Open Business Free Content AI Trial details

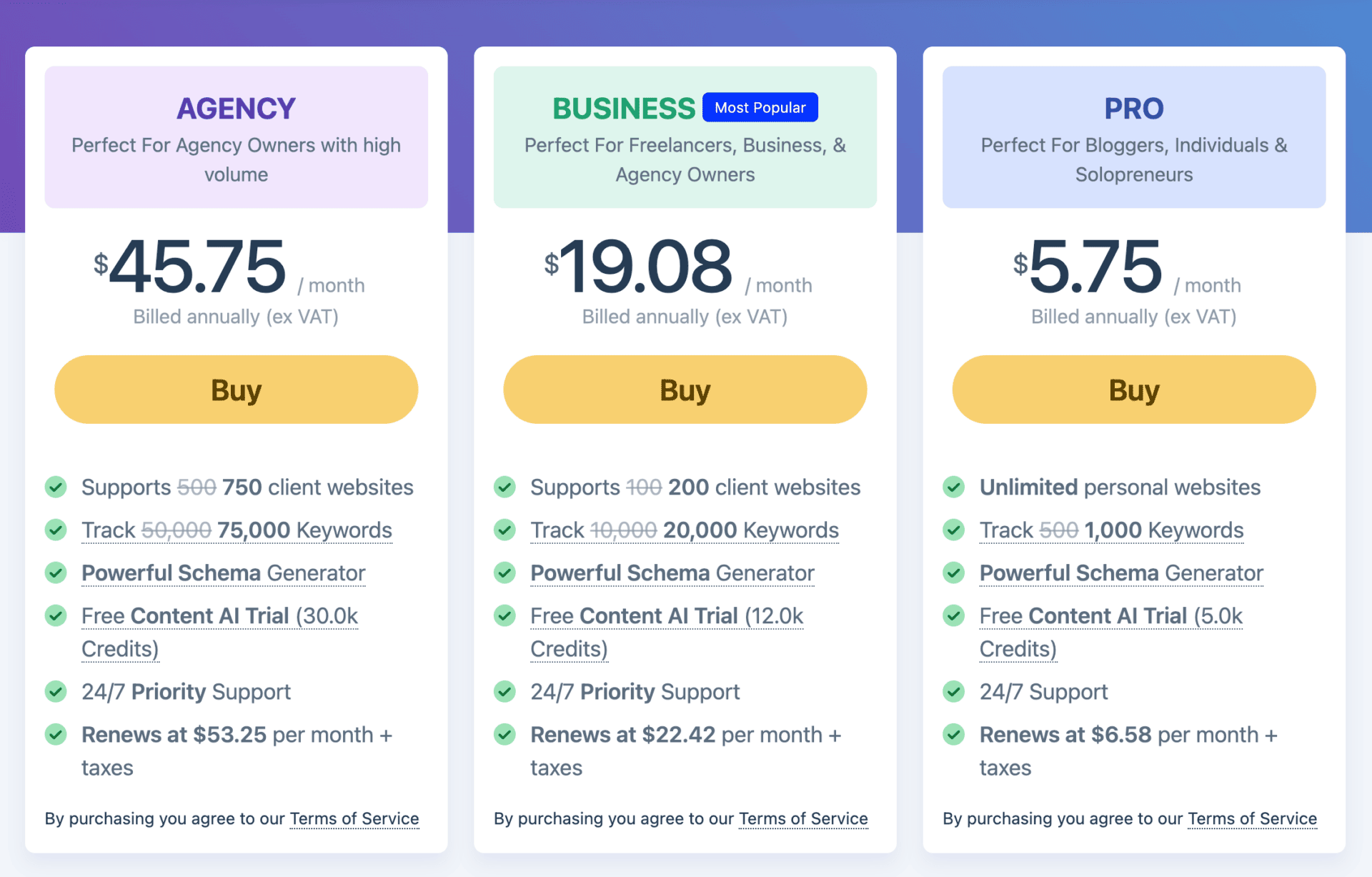pyautogui.click(x=666, y=615)
